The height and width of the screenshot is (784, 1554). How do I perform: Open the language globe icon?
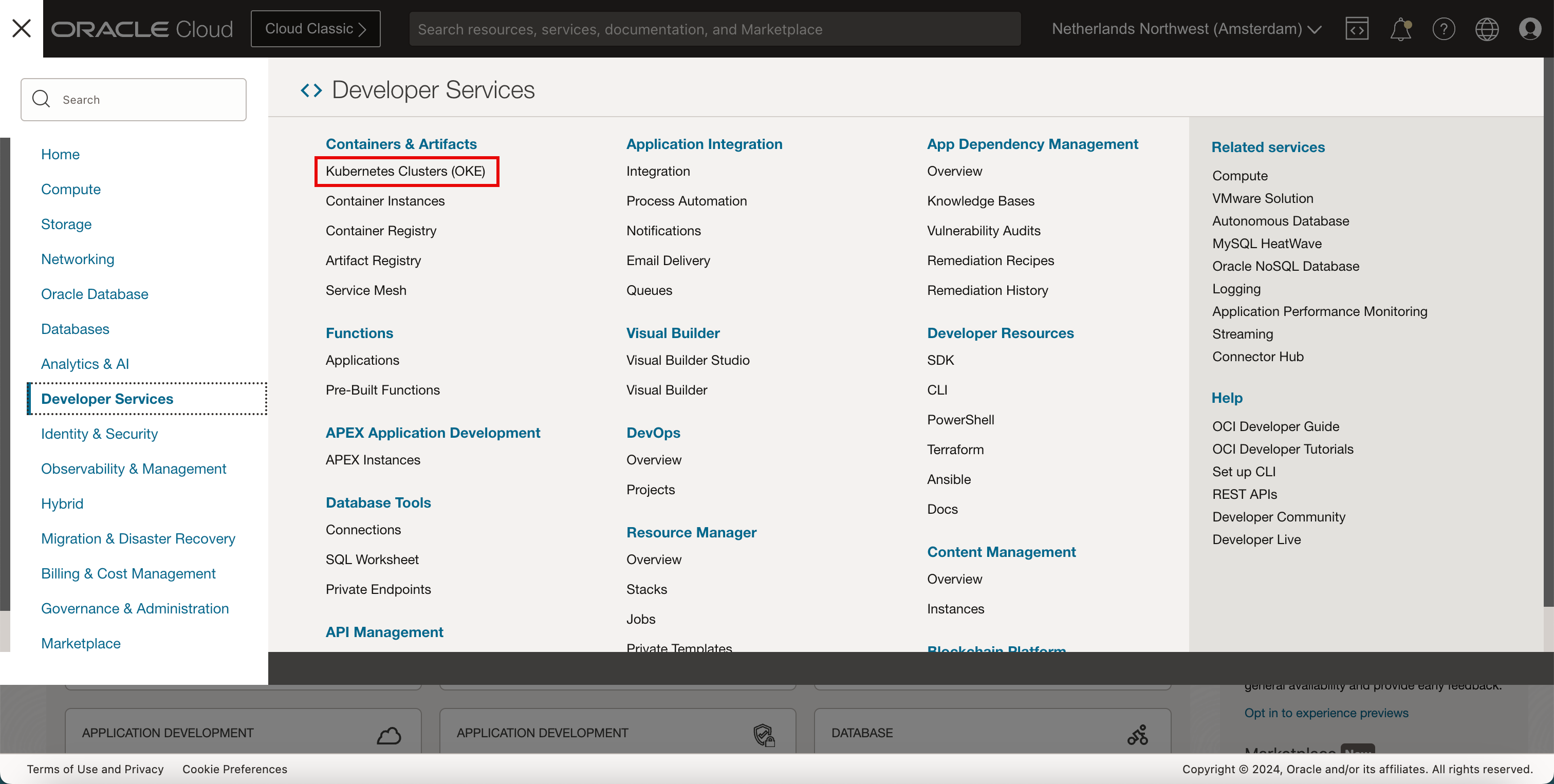(1487, 28)
